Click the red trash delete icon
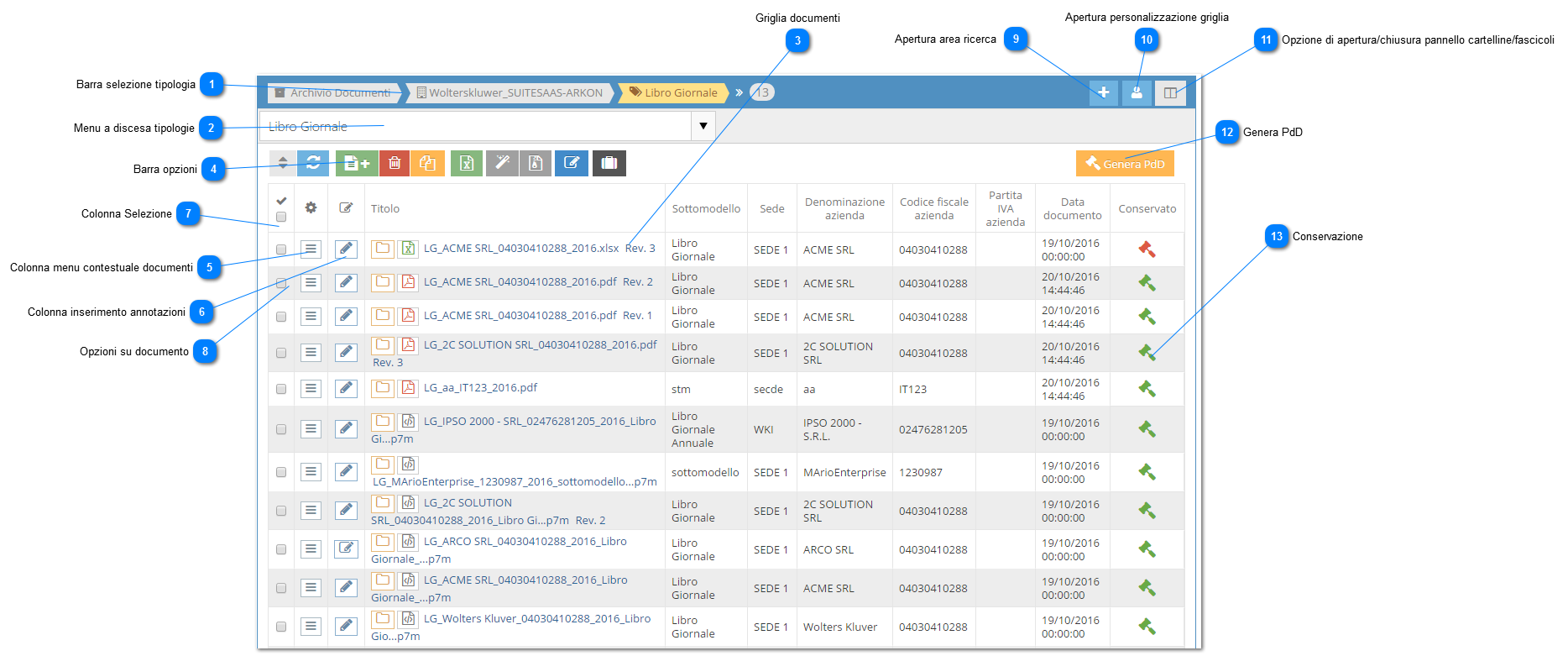 point(395,163)
